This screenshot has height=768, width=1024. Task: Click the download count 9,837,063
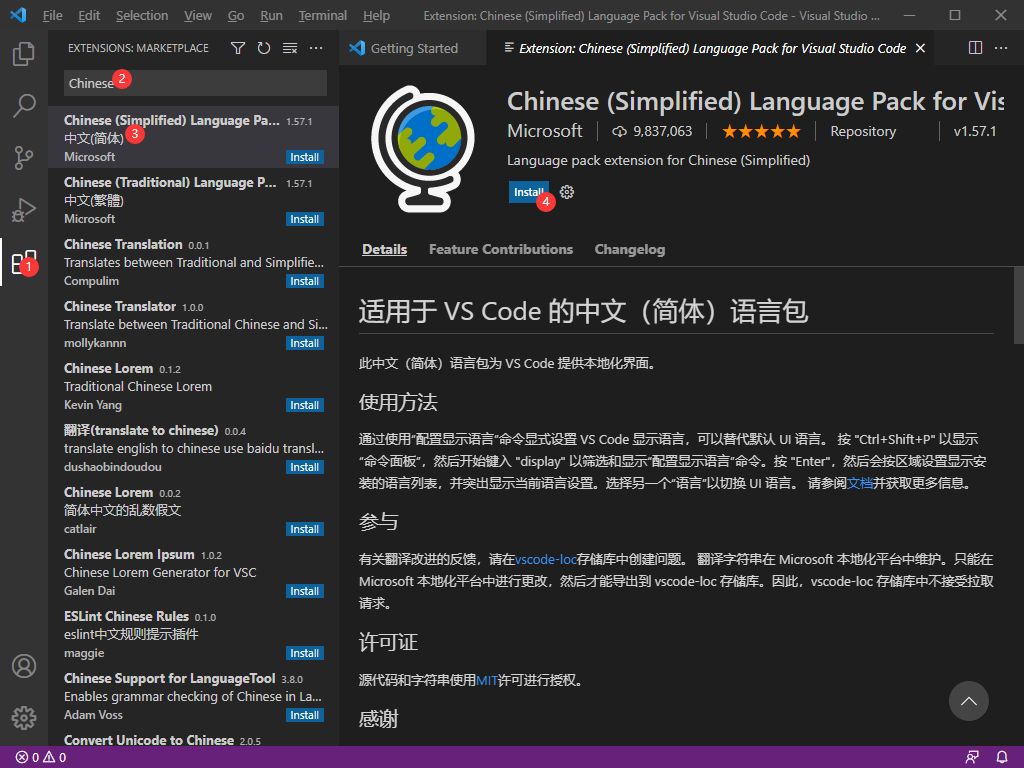point(652,131)
